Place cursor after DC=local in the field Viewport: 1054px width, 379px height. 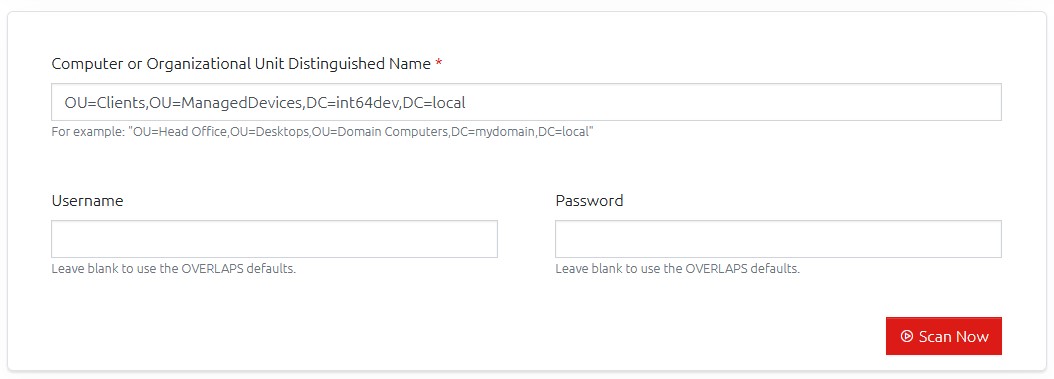pos(467,103)
